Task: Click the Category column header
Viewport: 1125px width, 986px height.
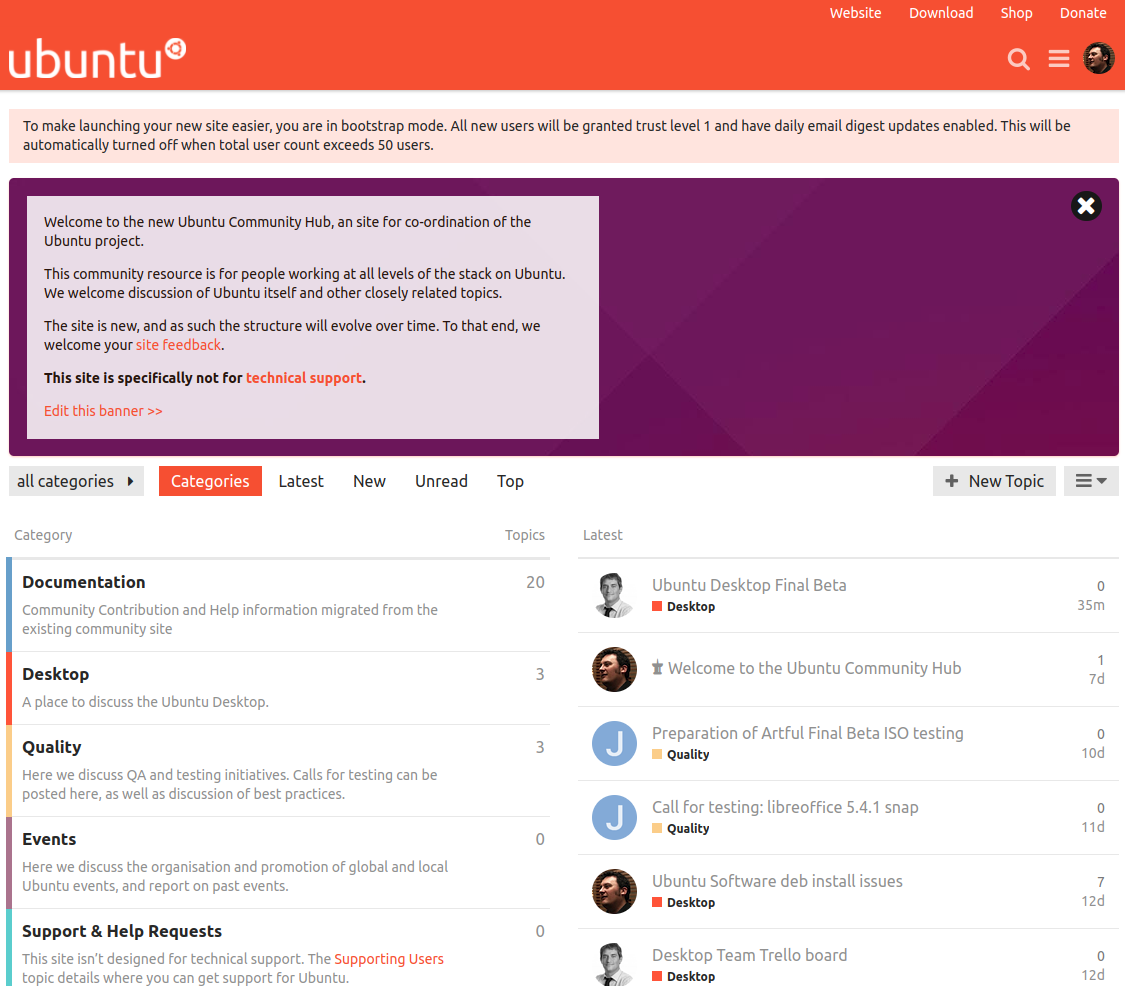Action: pyautogui.click(x=43, y=535)
